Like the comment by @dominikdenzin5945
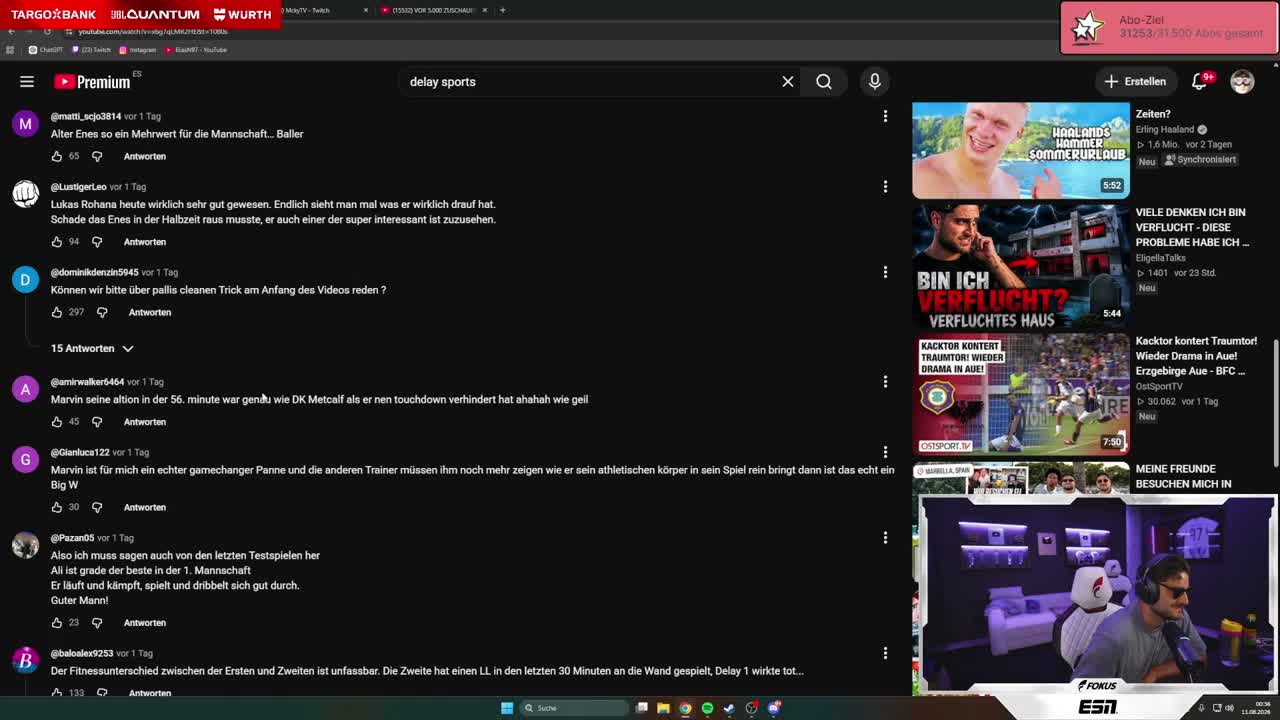Screen dimensions: 1280x720 pyautogui.click(x=57, y=312)
